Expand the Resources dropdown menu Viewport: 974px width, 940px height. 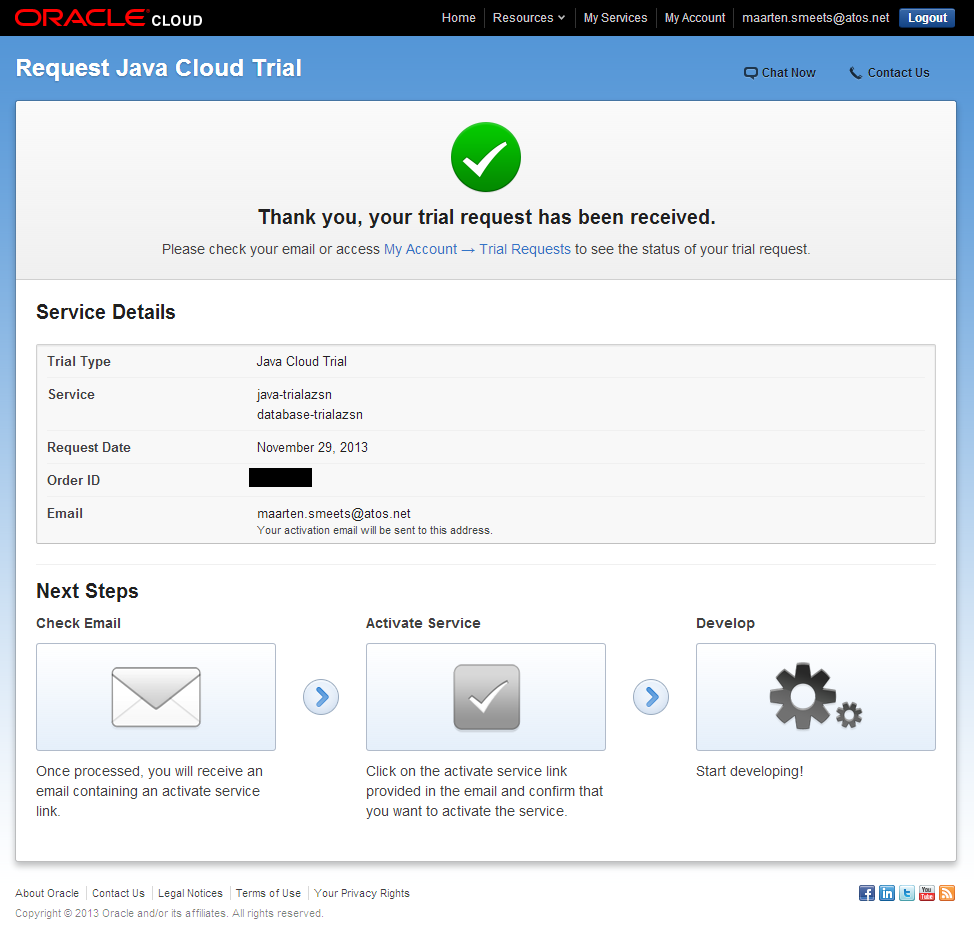(529, 18)
